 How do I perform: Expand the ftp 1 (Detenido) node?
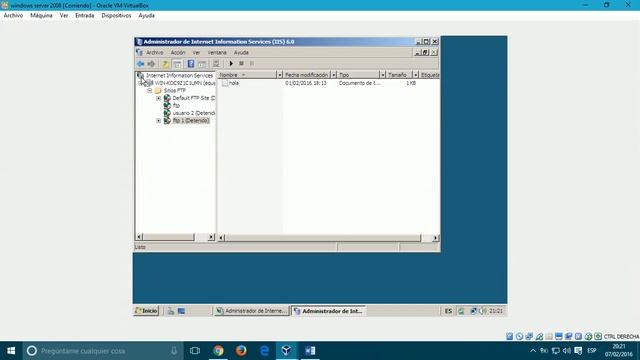click(x=159, y=121)
